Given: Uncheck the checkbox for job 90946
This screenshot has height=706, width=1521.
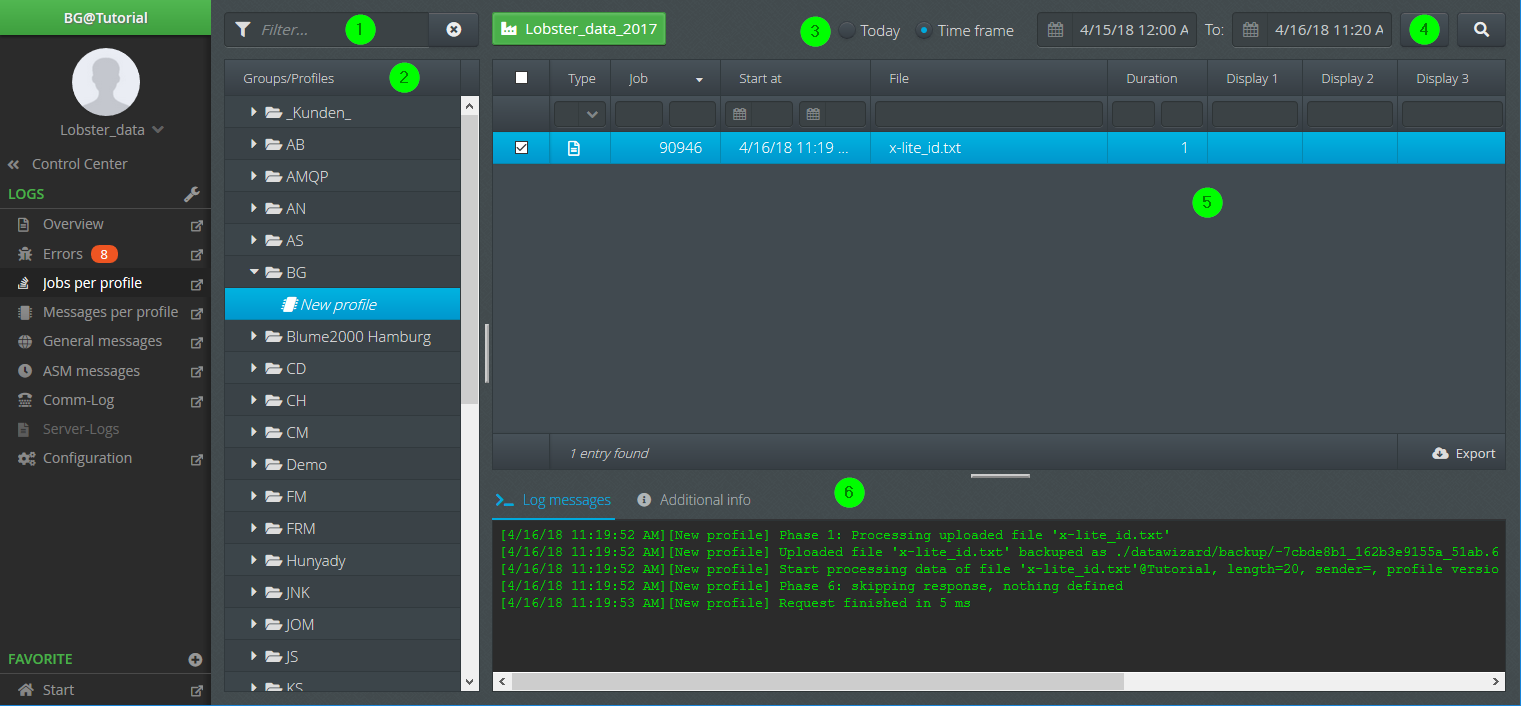Looking at the screenshot, I should [521, 148].
